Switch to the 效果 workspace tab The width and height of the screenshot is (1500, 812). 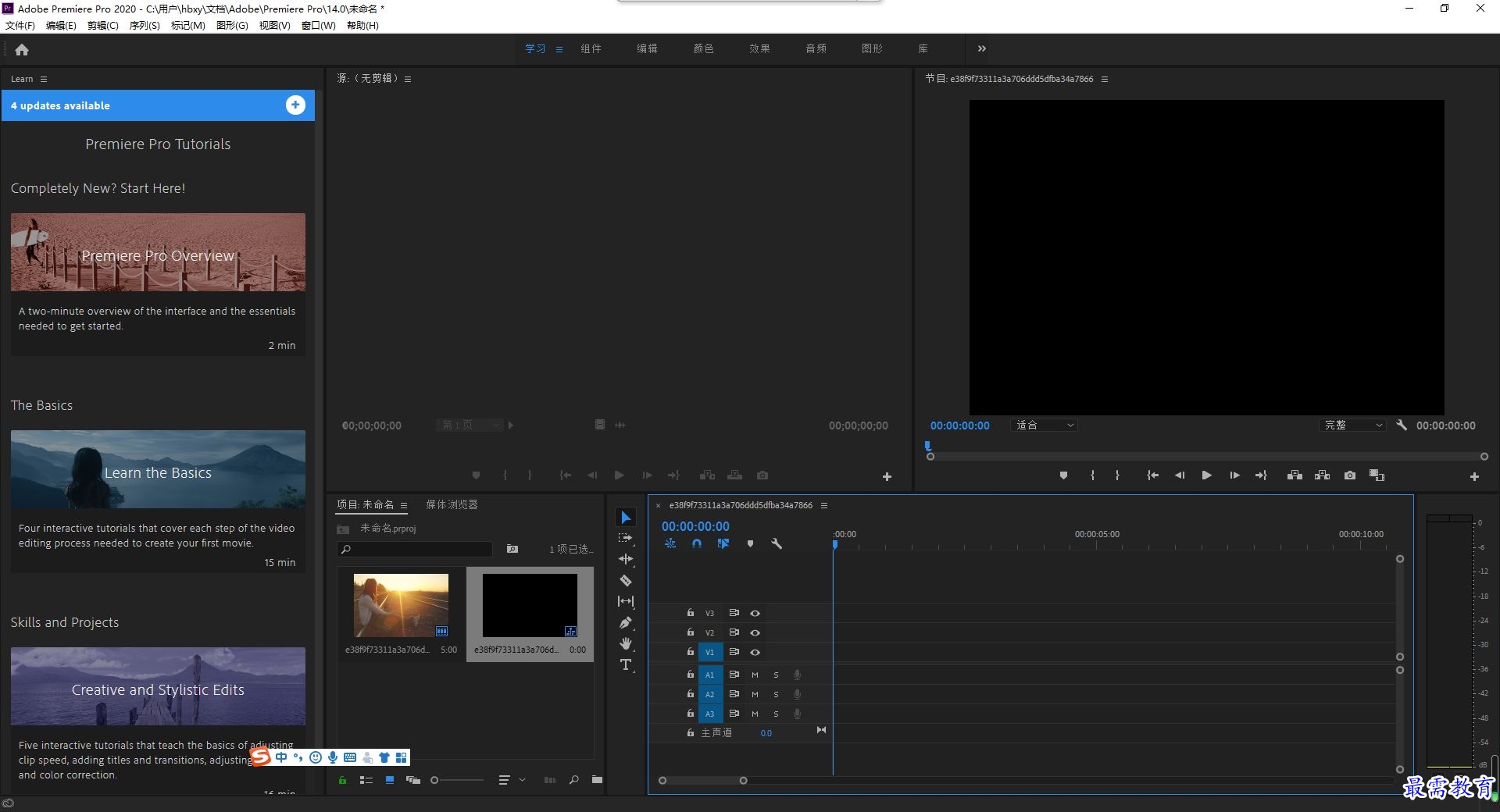(759, 48)
